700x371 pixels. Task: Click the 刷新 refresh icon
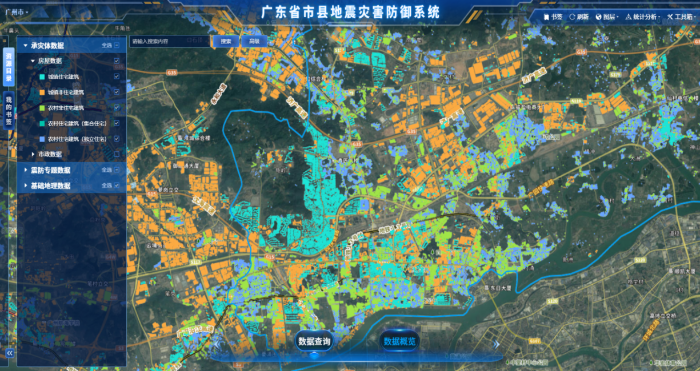pyautogui.click(x=572, y=17)
